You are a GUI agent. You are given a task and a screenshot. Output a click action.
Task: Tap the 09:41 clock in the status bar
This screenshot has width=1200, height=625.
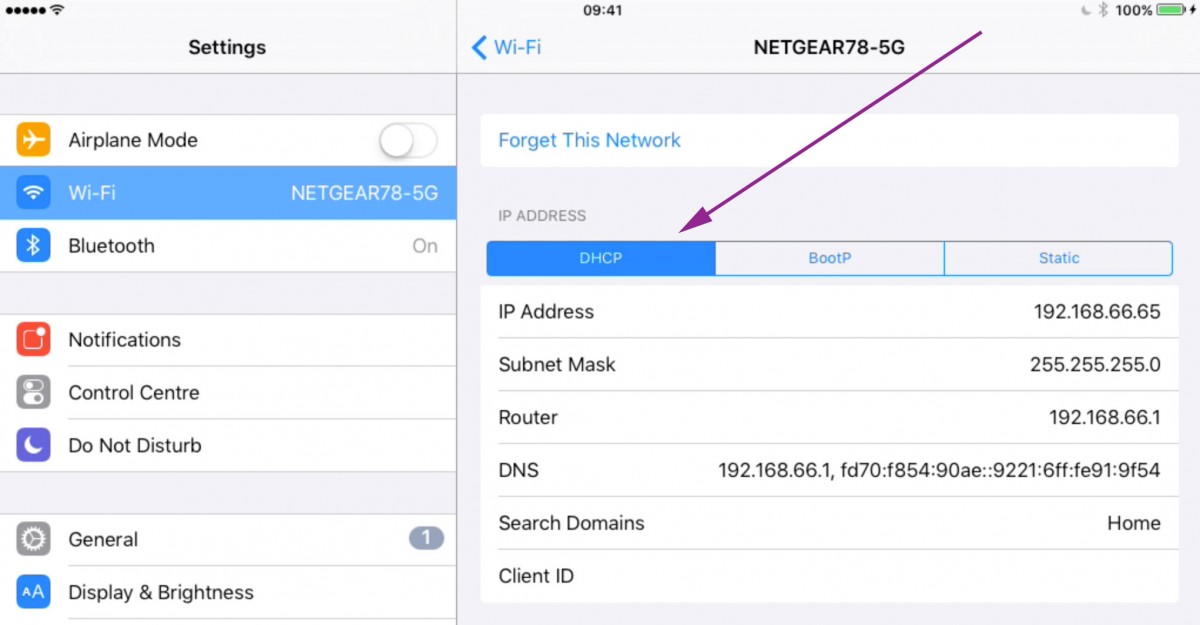[x=602, y=10]
